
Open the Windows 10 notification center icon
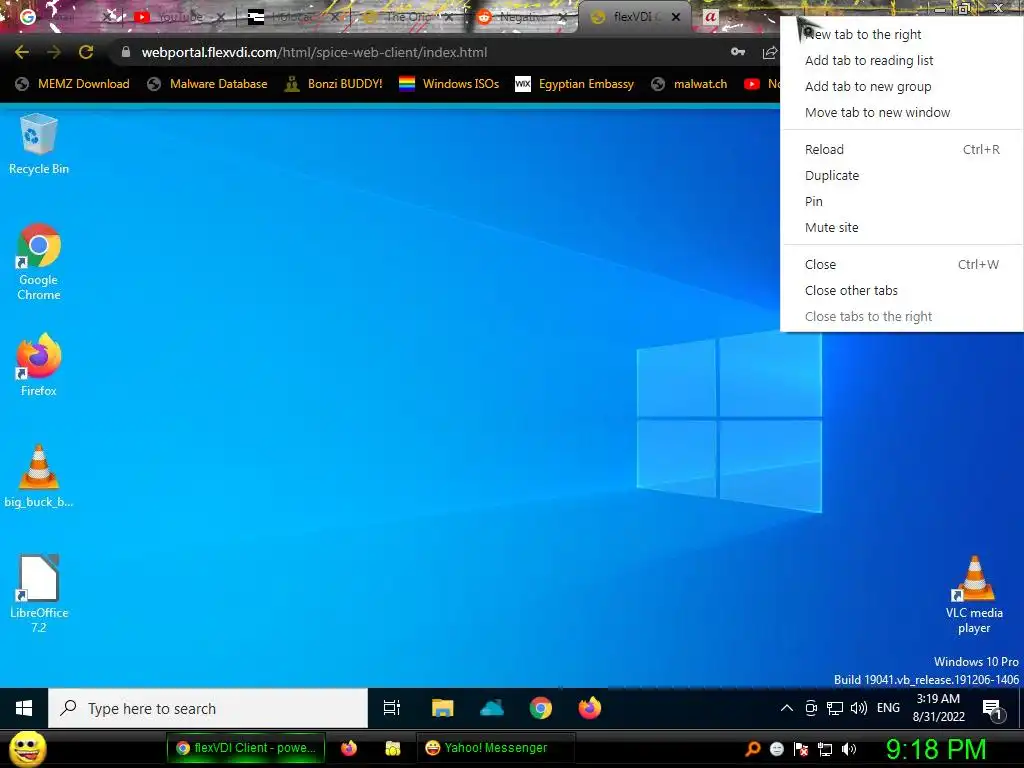[x=992, y=709]
